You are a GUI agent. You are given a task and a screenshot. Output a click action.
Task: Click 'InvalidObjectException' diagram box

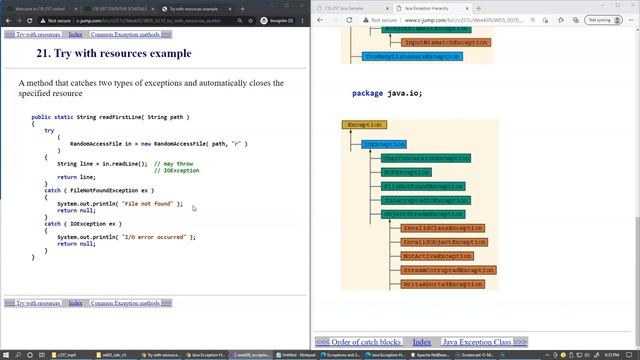444,242
